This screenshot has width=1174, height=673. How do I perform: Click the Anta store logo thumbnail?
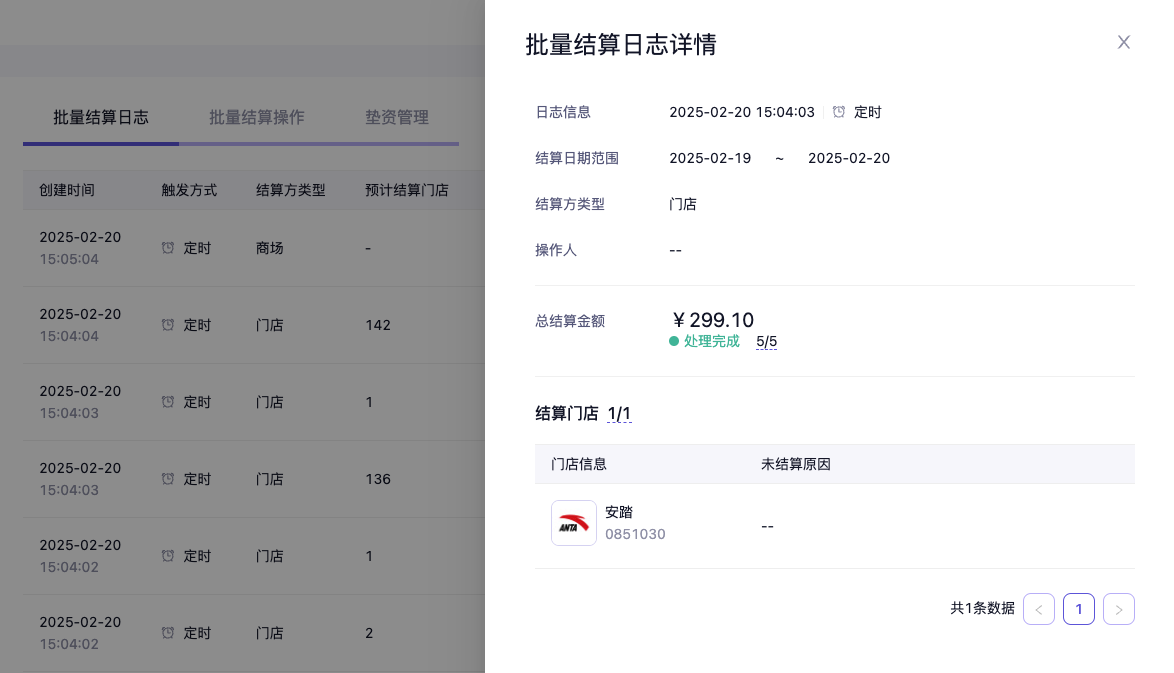tap(574, 523)
